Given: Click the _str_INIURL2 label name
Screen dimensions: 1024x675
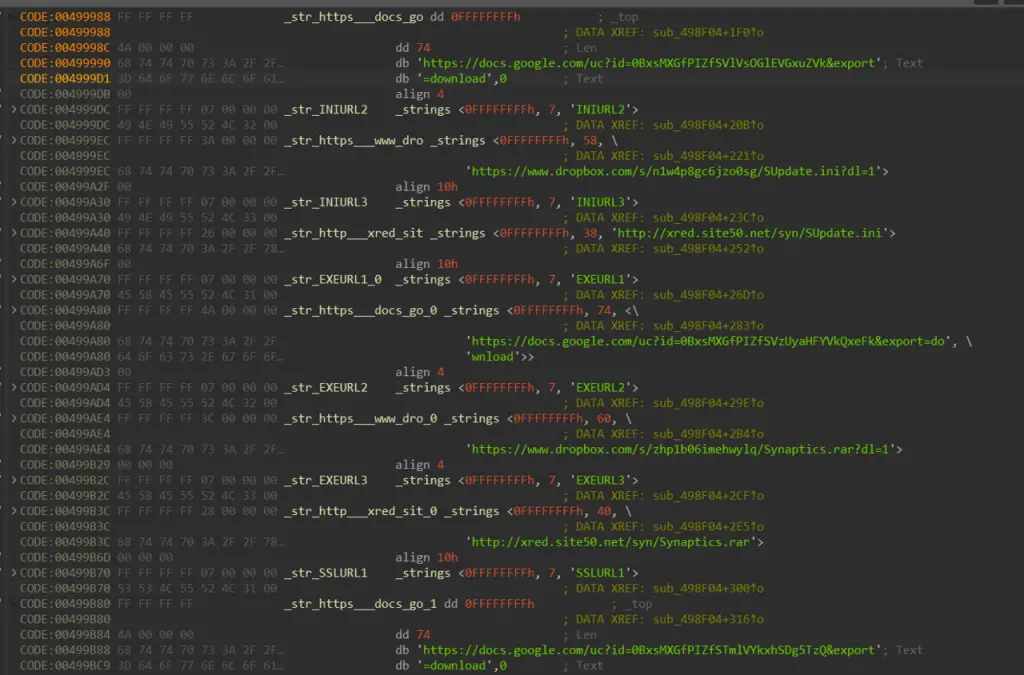Looking at the screenshot, I should (x=325, y=110).
